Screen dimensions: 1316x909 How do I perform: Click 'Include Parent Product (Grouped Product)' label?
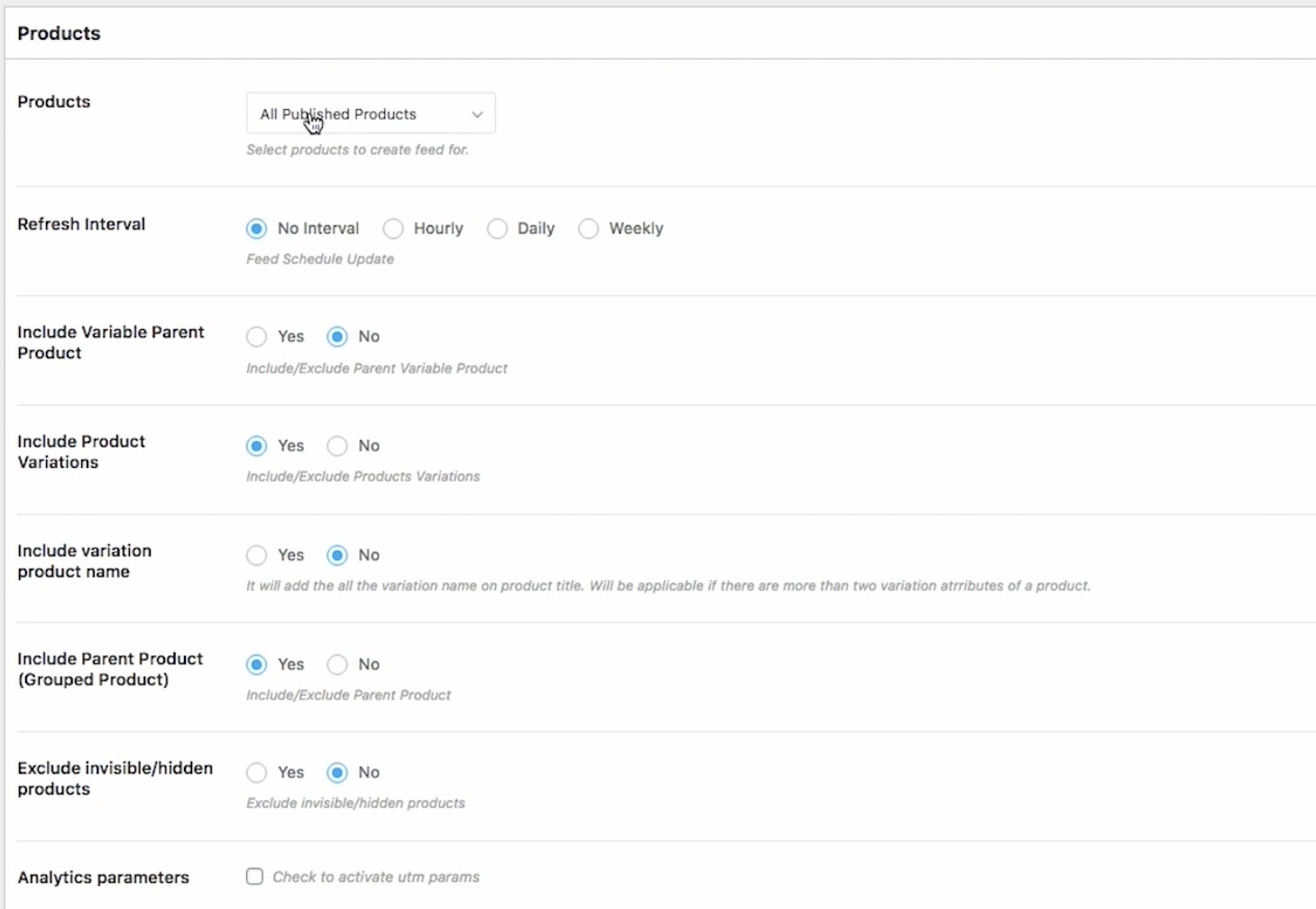click(x=110, y=669)
